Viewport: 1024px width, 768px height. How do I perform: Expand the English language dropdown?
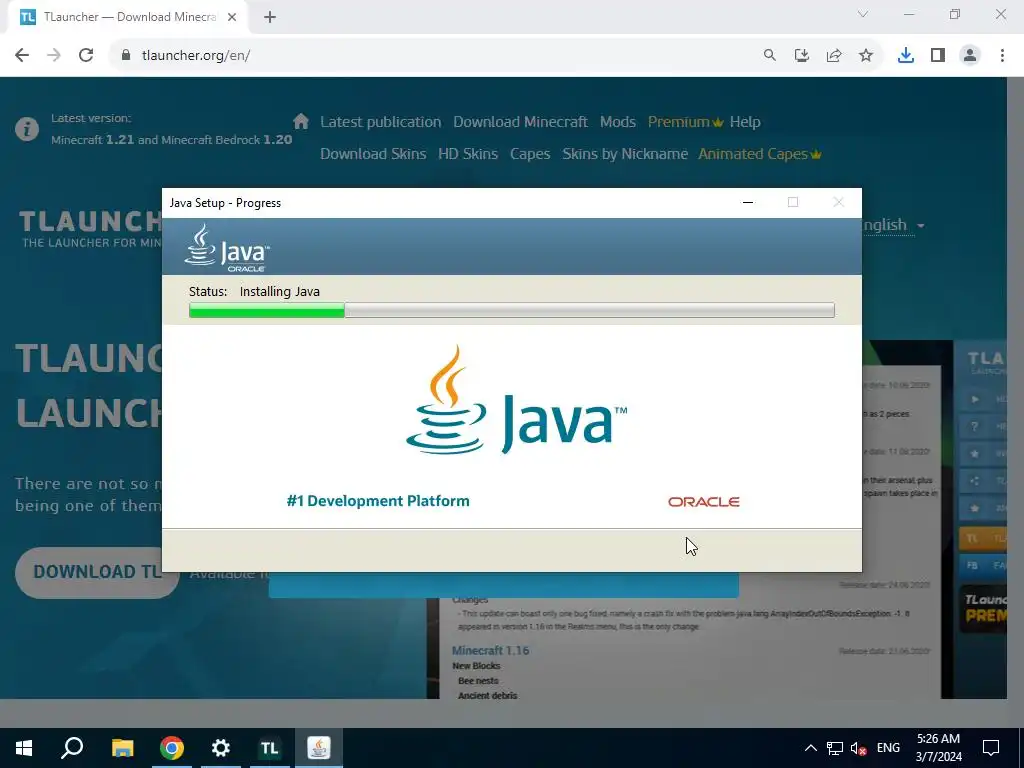(893, 225)
